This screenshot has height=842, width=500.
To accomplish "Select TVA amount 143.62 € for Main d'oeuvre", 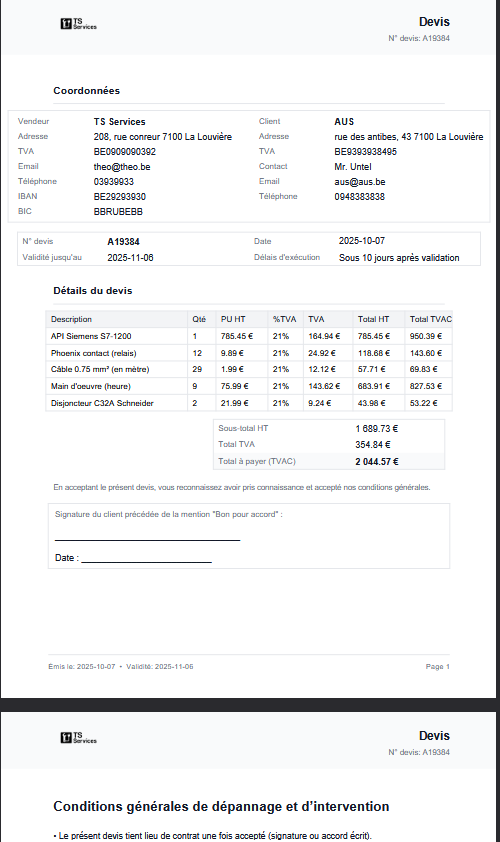I will pyautogui.click(x=324, y=387).
